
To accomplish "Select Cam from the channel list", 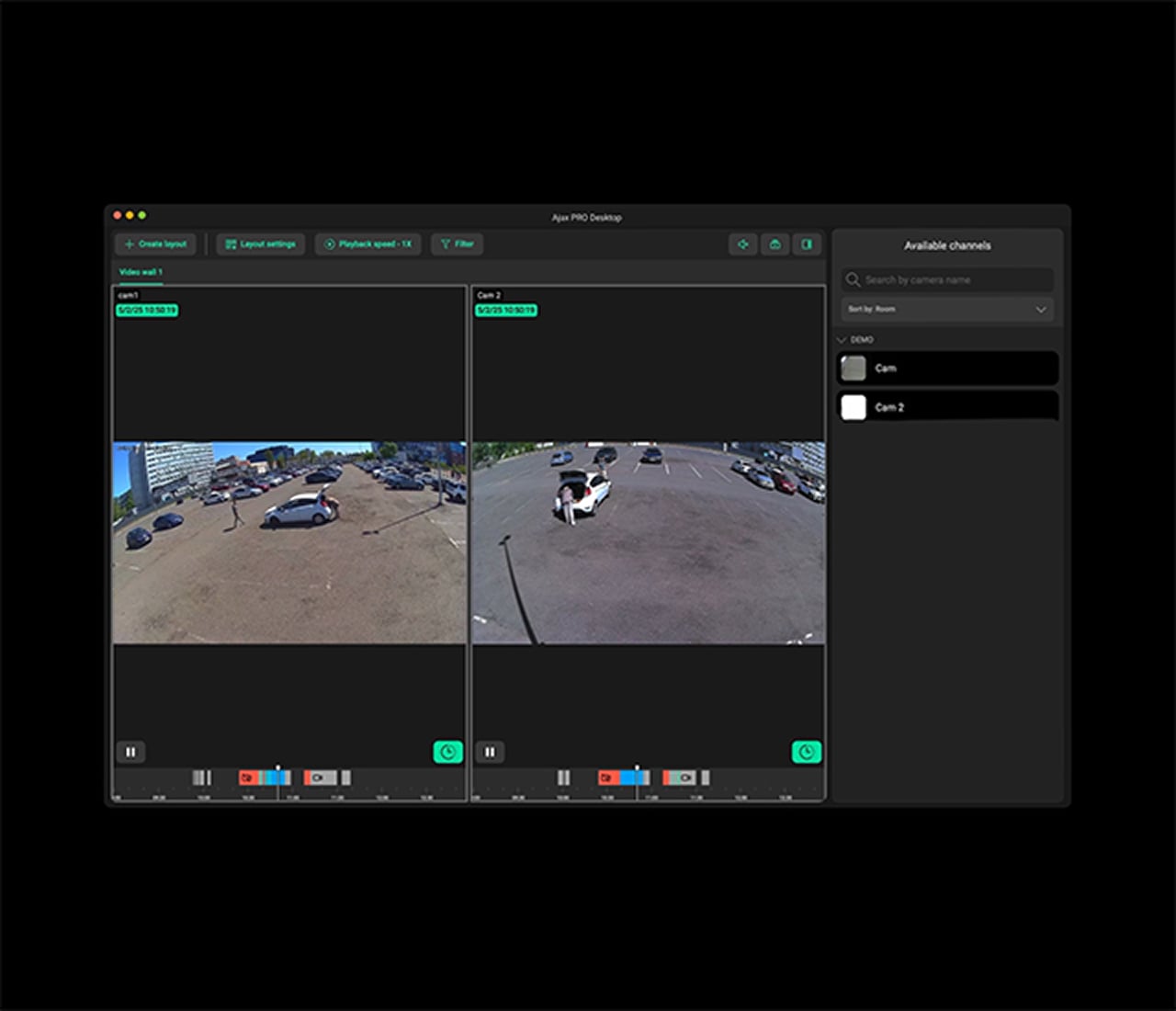I will pyautogui.click(x=947, y=368).
